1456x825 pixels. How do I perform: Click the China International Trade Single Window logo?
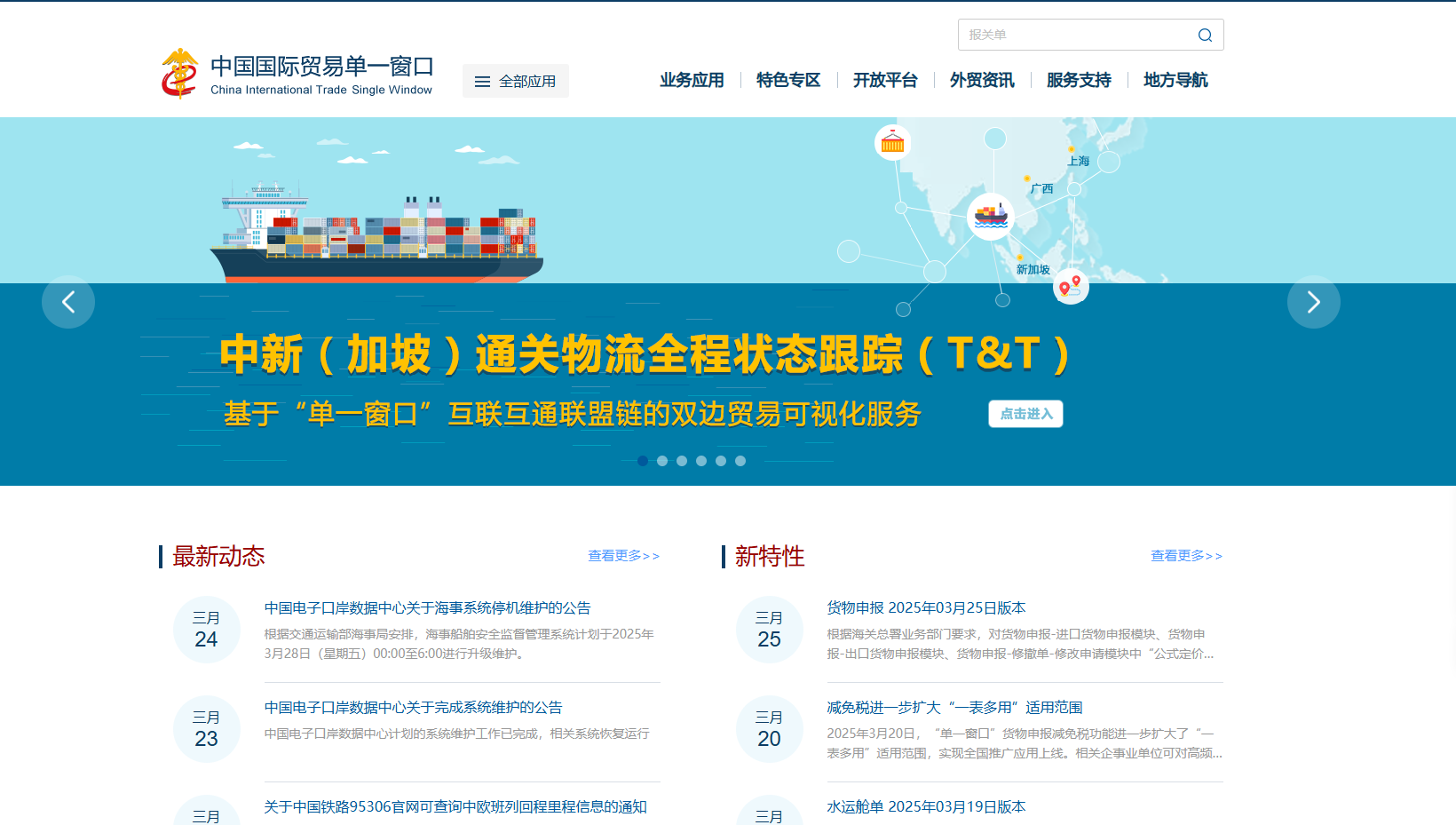pyautogui.click(x=297, y=74)
